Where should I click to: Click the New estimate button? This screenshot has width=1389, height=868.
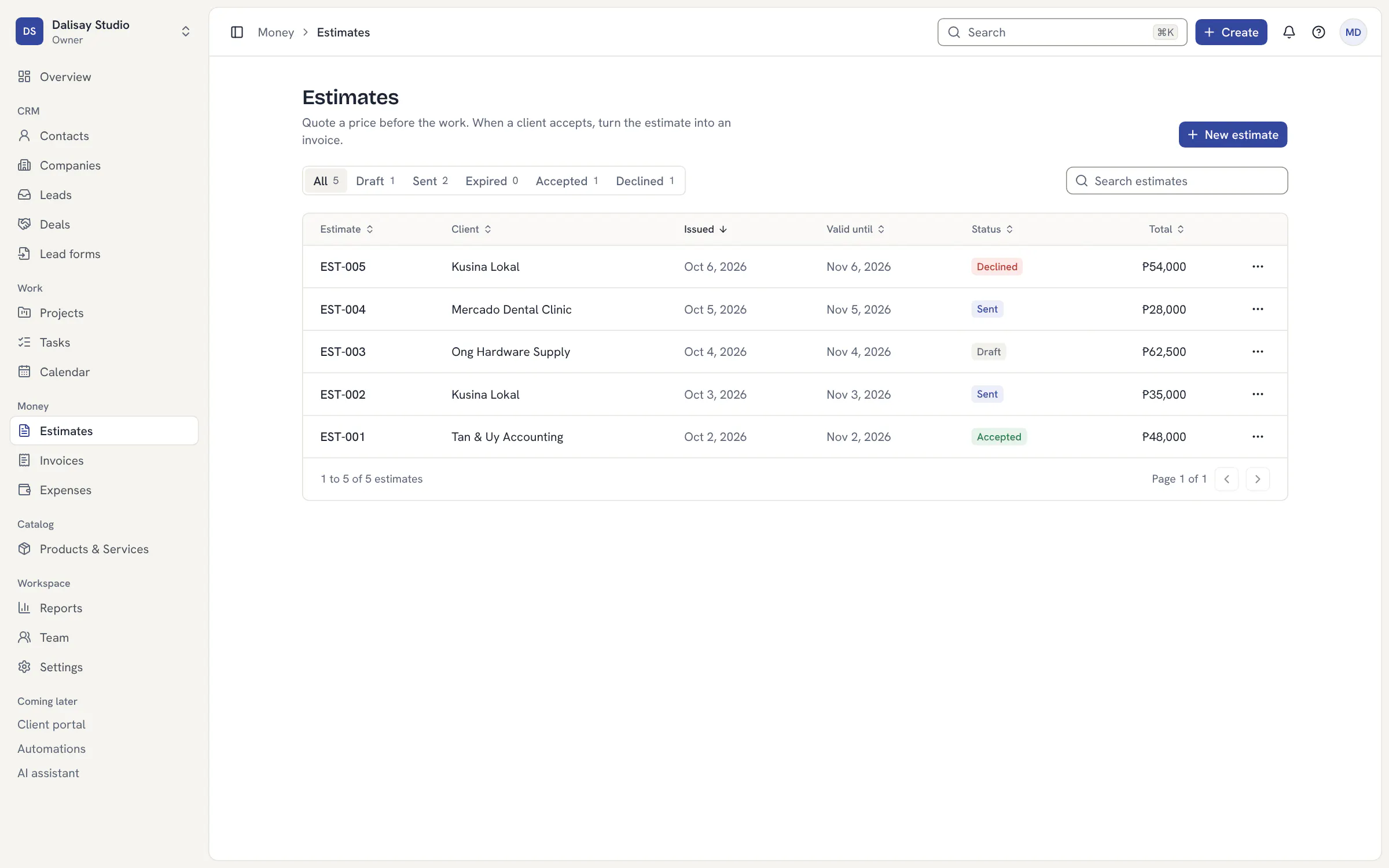point(1233,135)
